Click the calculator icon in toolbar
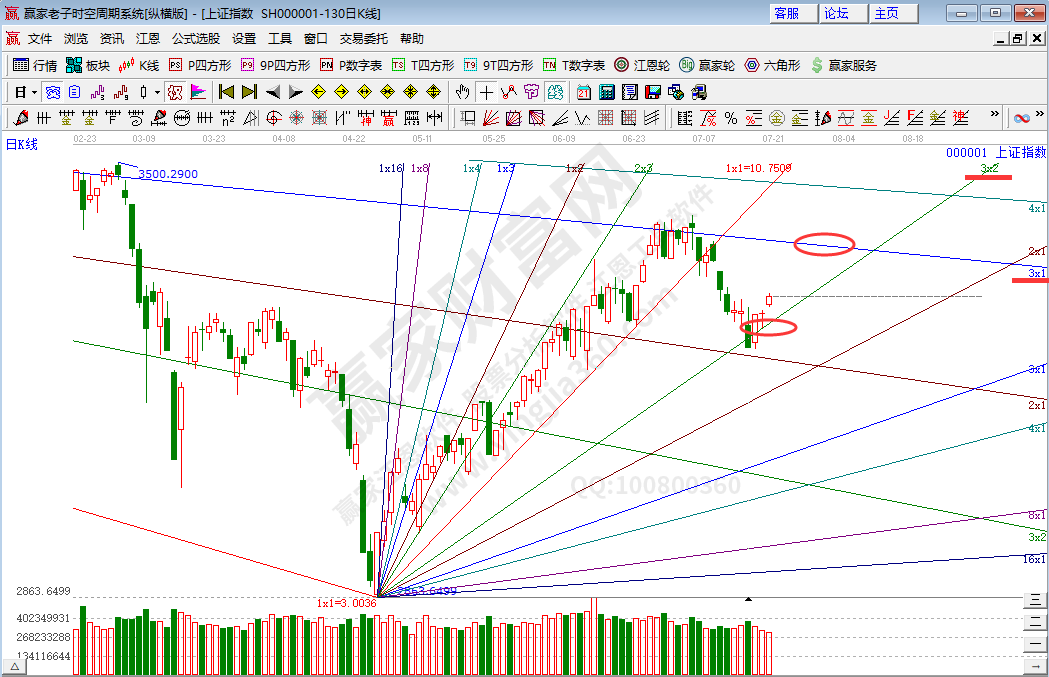Image resolution: width=1049 pixels, height=677 pixels. click(x=606, y=92)
